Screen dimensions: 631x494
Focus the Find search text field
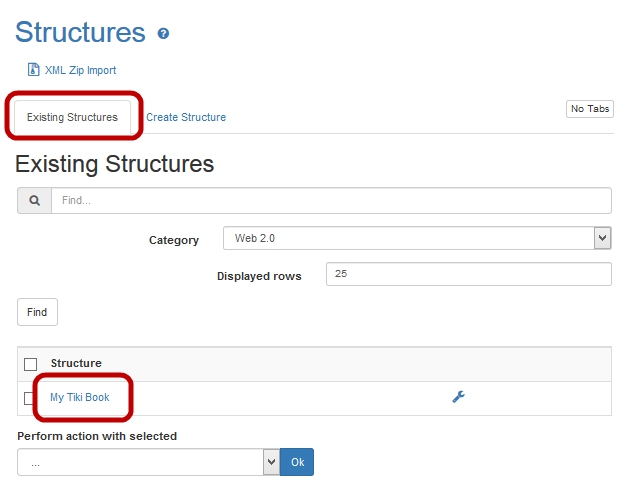pos(330,201)
